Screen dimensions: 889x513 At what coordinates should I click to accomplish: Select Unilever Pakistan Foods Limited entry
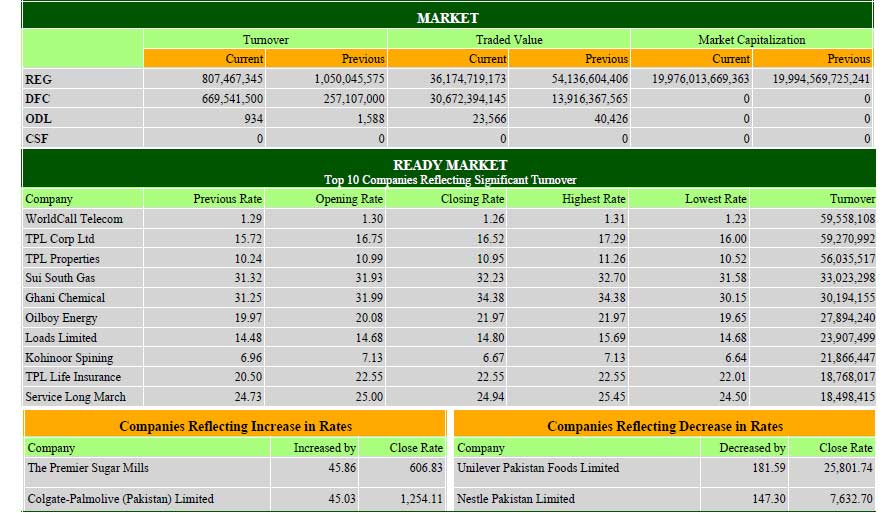pos(538,468)
